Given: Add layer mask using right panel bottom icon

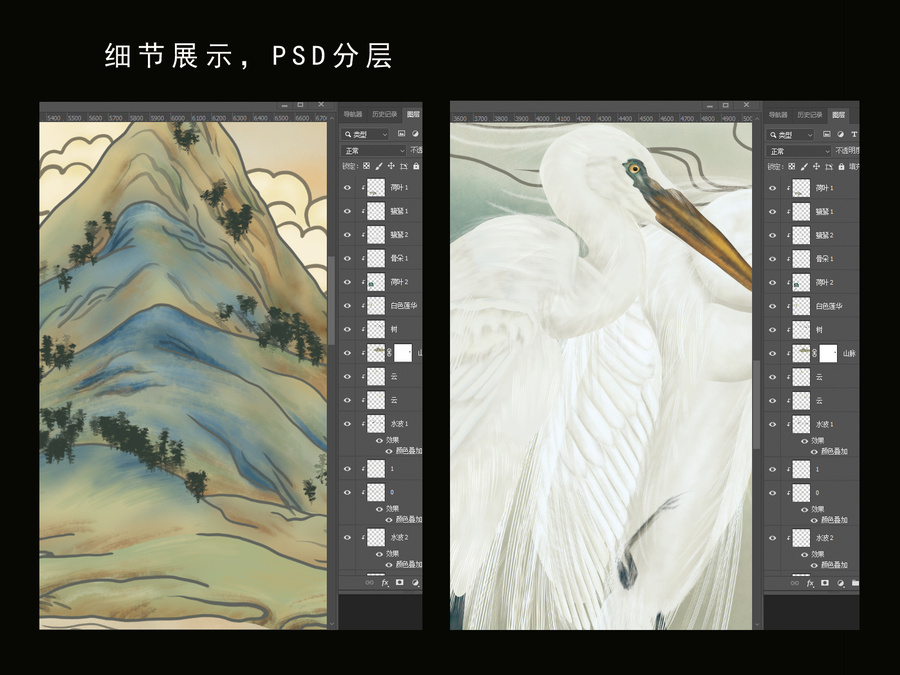Looking at the screenshot, I should (x=825, y=583).
